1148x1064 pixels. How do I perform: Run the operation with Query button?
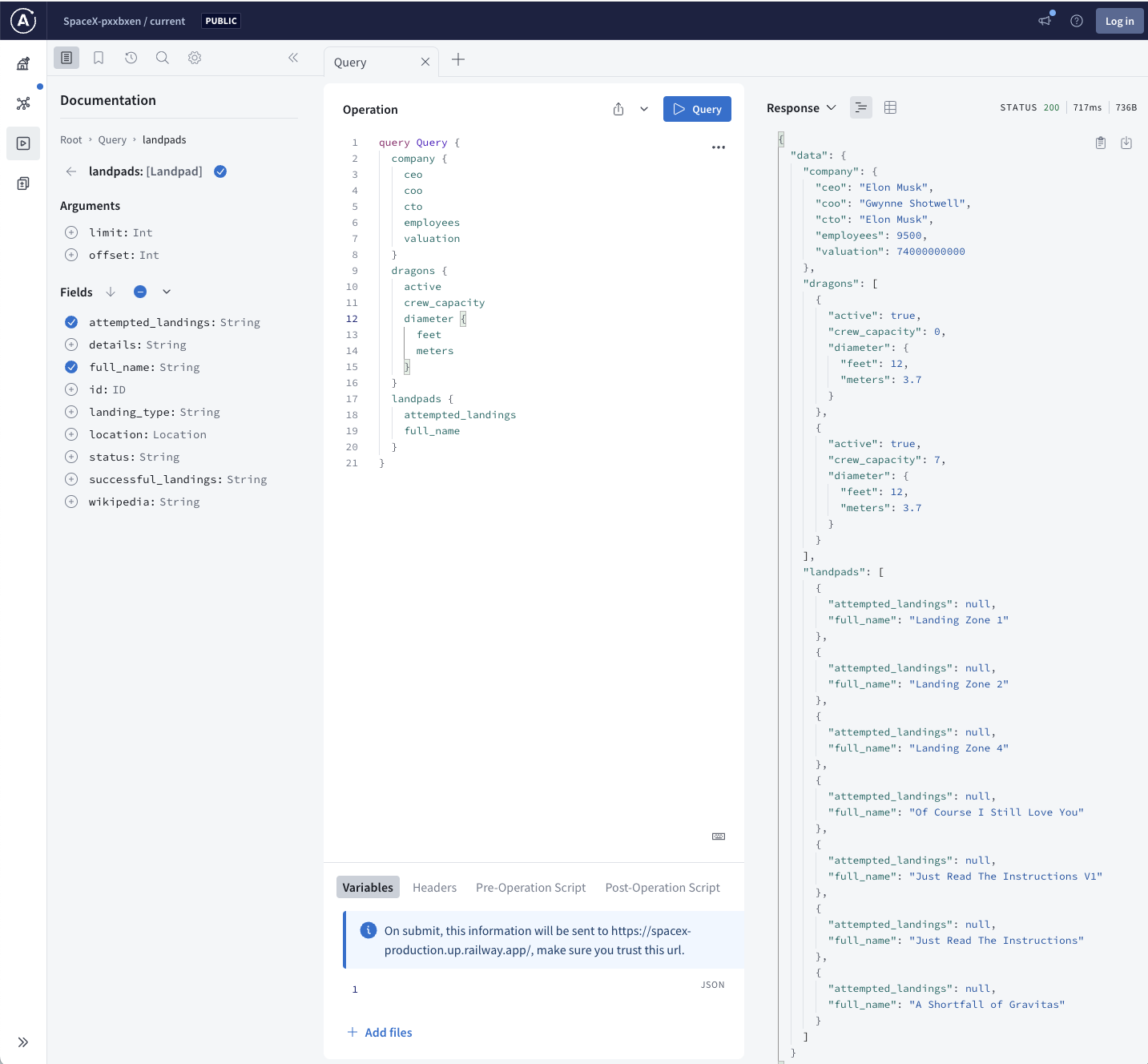697,109
